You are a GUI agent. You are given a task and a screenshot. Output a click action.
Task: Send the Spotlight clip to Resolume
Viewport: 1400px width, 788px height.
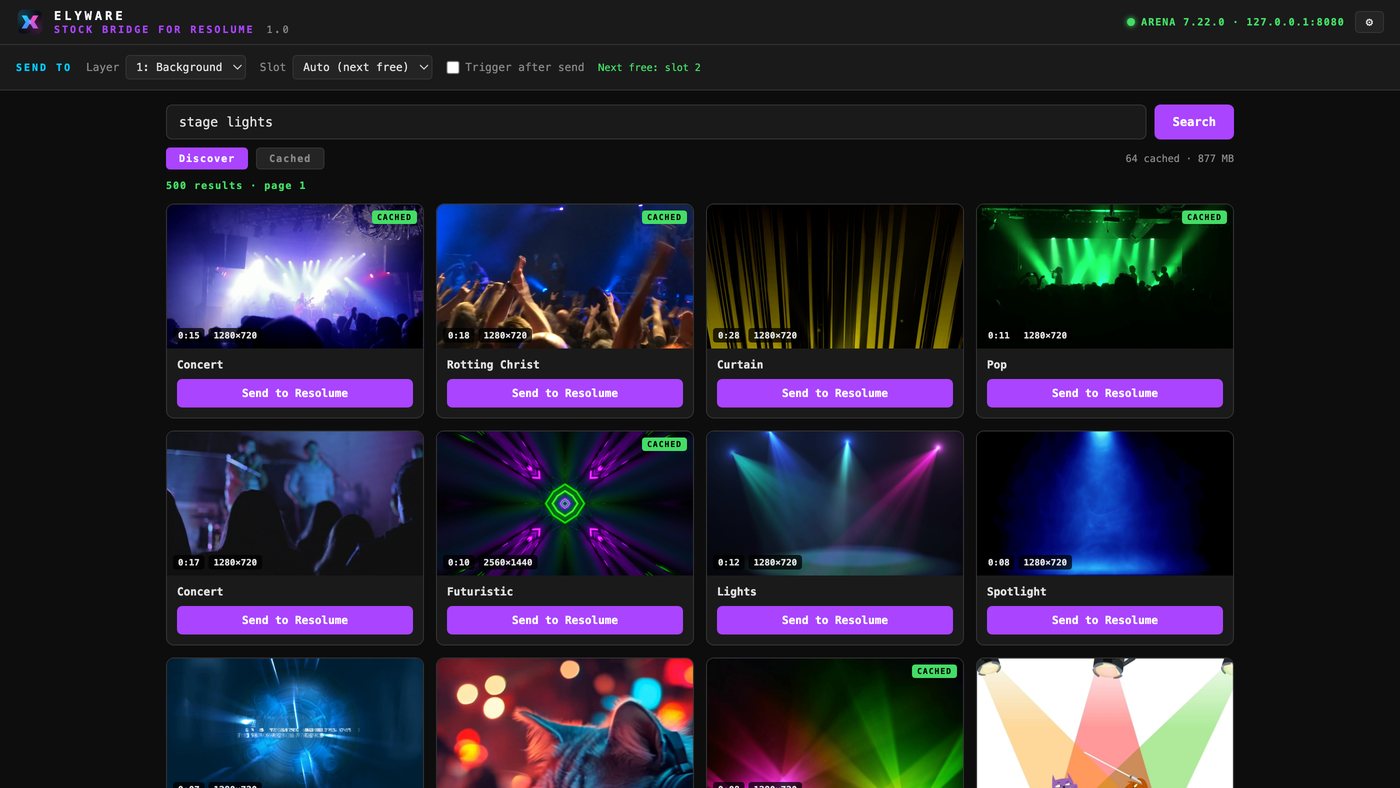point(1105,620)
